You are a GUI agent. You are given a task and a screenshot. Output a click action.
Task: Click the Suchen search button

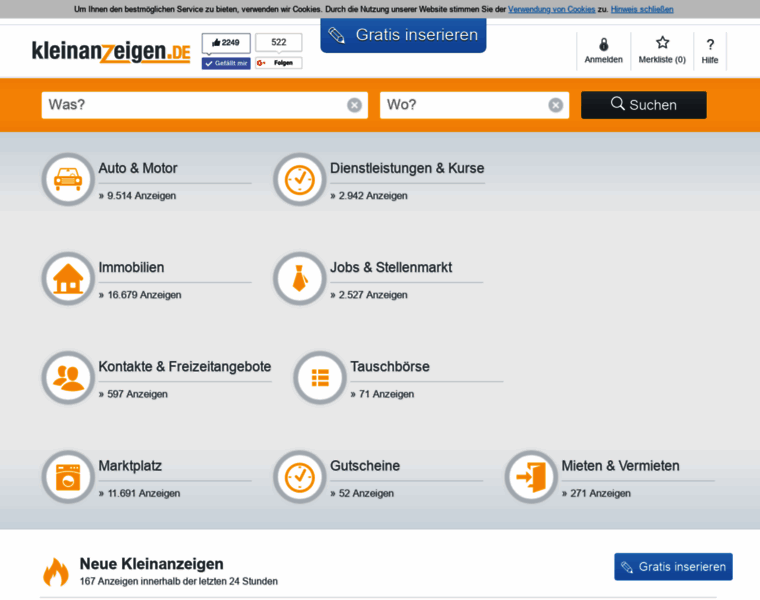coord(644,105)
